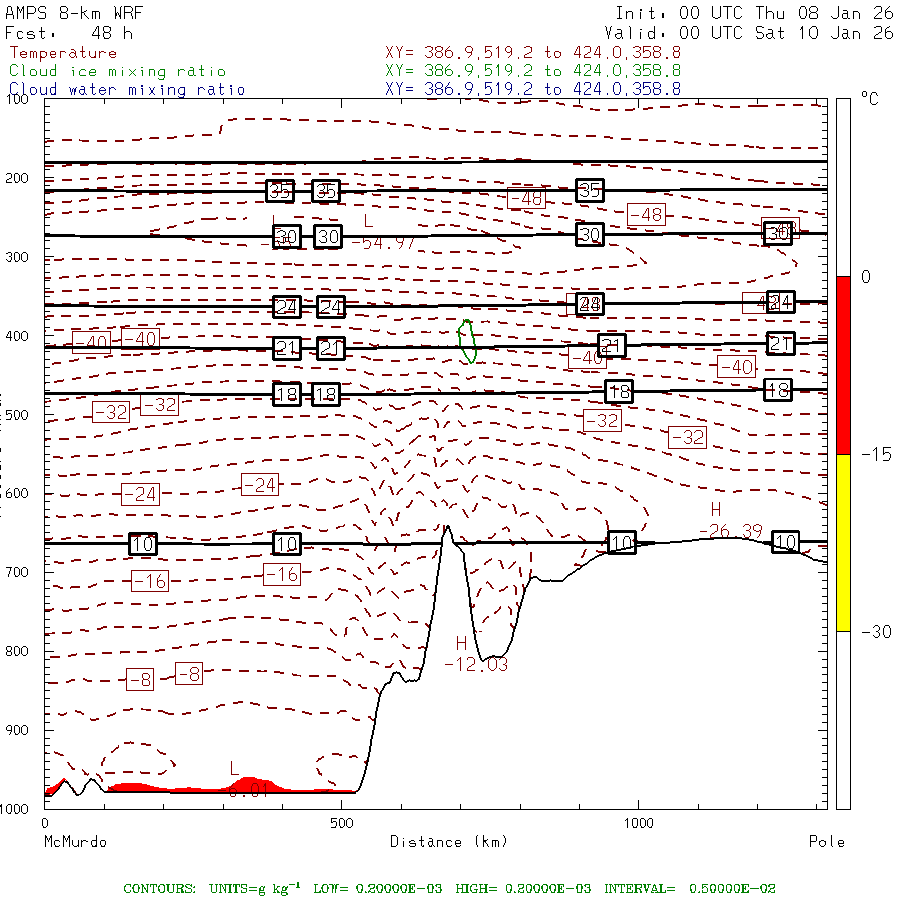
Task: Click the yellow segment of the temperature colorbar
Action: click(843, 542)
